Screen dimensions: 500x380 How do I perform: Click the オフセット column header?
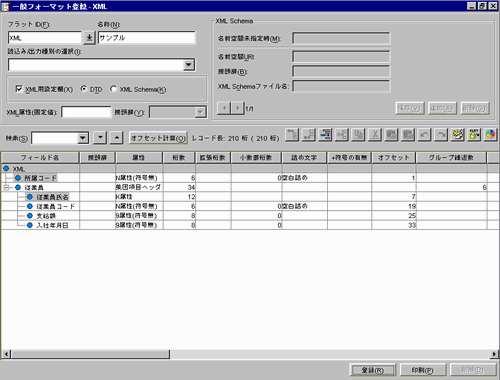click(394, 158)
